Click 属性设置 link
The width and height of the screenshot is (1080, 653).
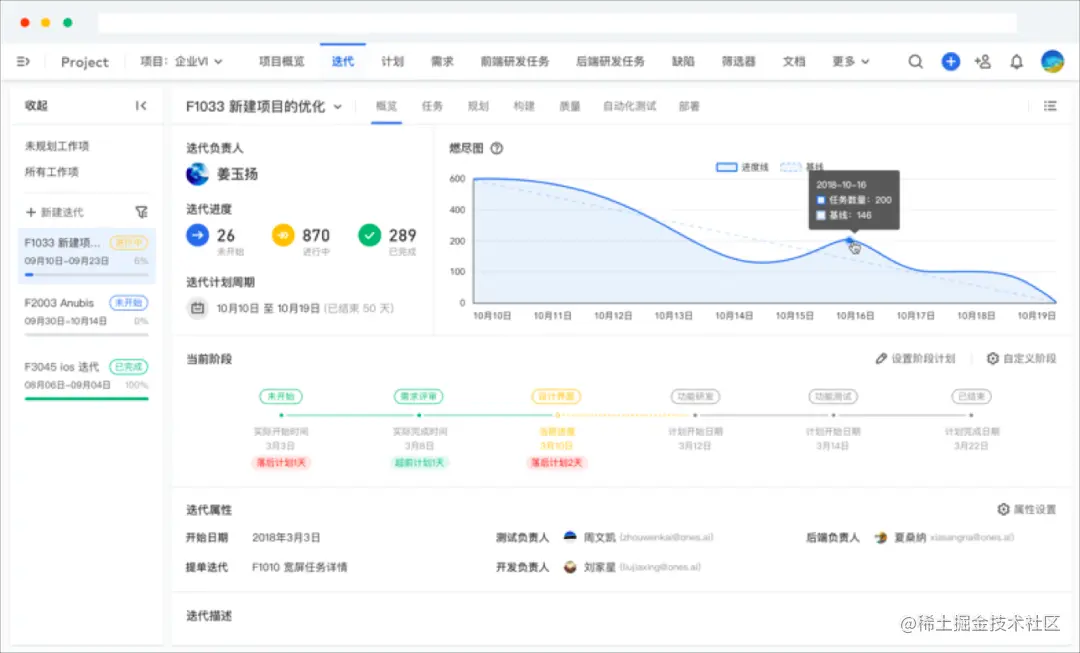point(1027,509)
